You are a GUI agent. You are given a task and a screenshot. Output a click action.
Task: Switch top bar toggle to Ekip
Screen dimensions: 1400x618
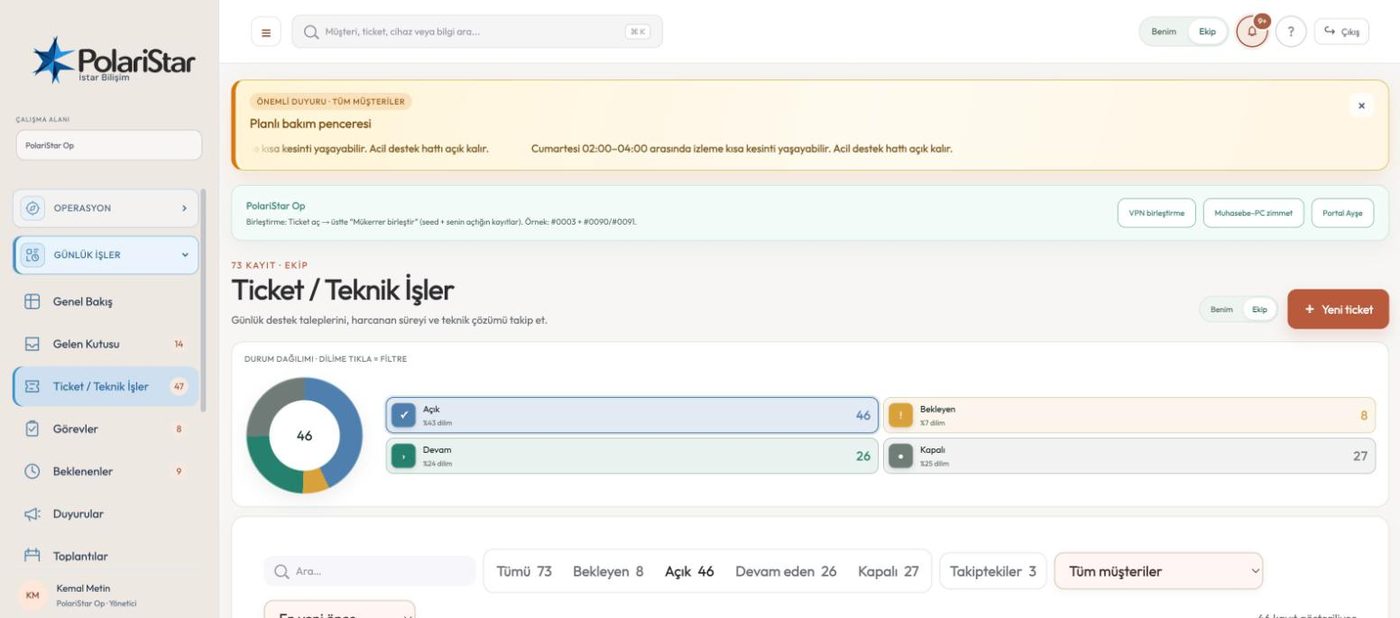1207,32
